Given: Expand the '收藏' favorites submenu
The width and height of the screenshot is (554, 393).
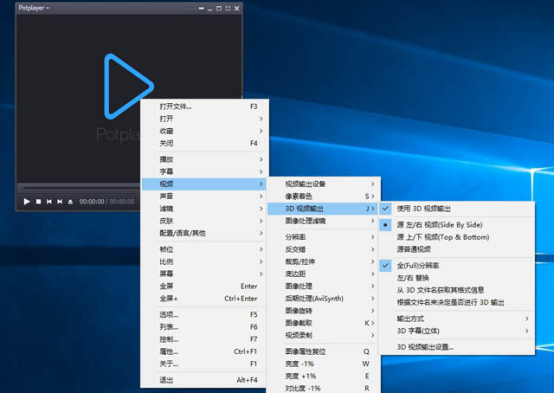Looking at the screenshot, I should pos(205,131).
